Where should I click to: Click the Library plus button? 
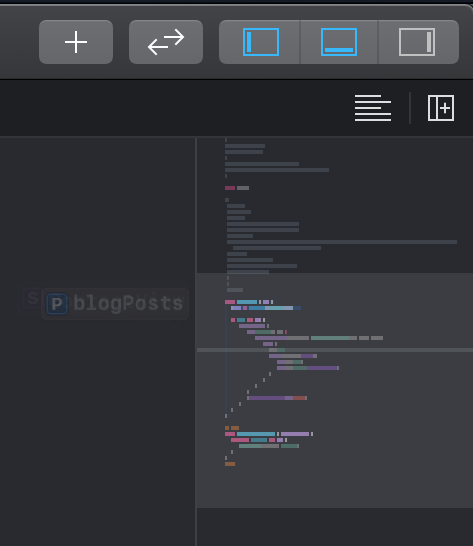76,42
